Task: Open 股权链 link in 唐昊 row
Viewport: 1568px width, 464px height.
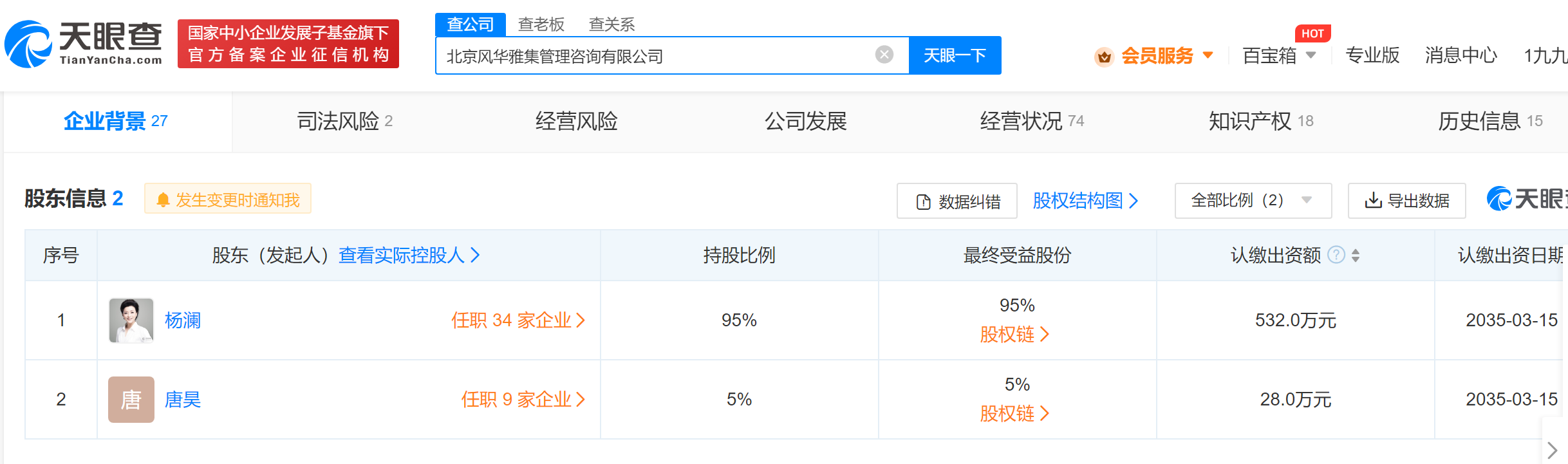Action: (1014, 414)
